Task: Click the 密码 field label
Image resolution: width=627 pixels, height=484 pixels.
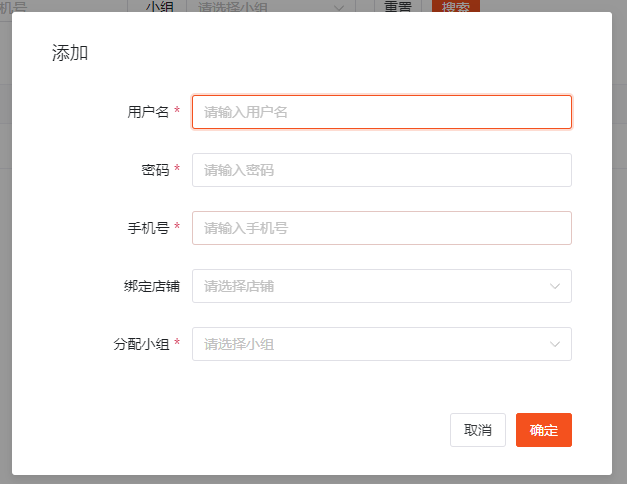Action: pyautogui.click(x=155, y=170)
